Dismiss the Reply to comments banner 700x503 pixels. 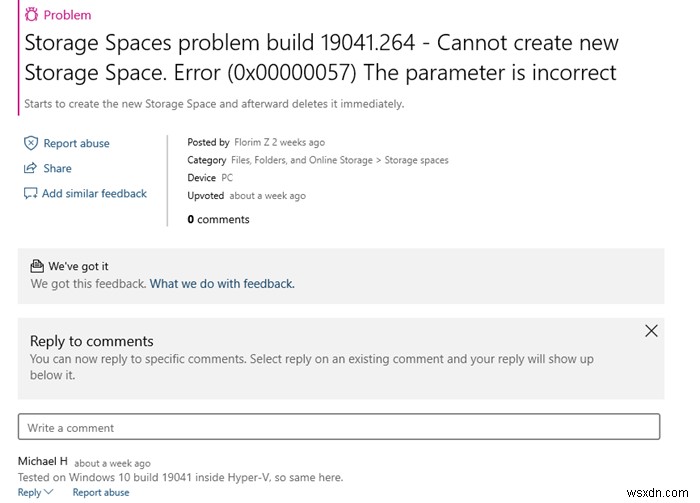tap(651, 331)
